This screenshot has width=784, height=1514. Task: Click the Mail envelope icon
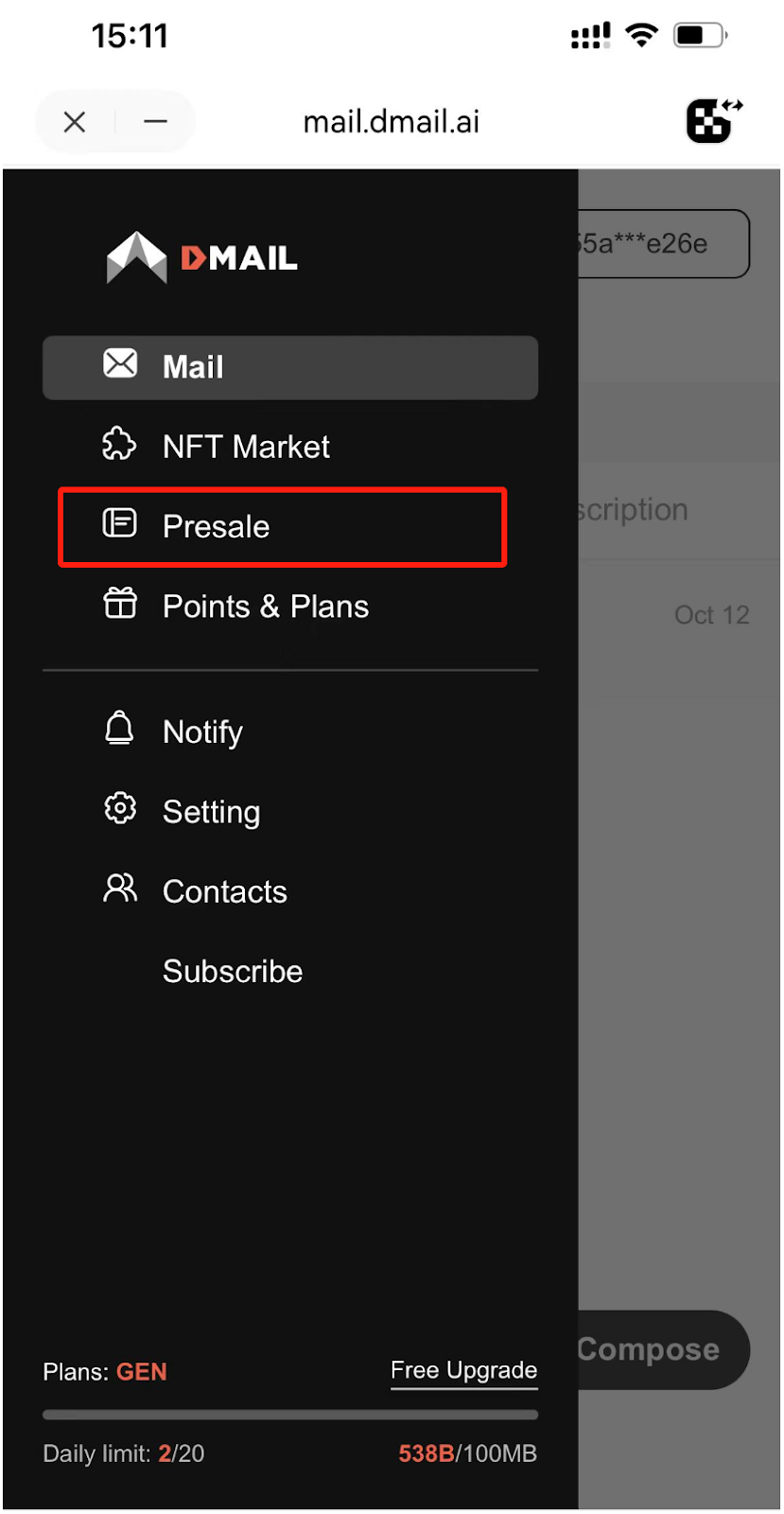tap(120, 363)
